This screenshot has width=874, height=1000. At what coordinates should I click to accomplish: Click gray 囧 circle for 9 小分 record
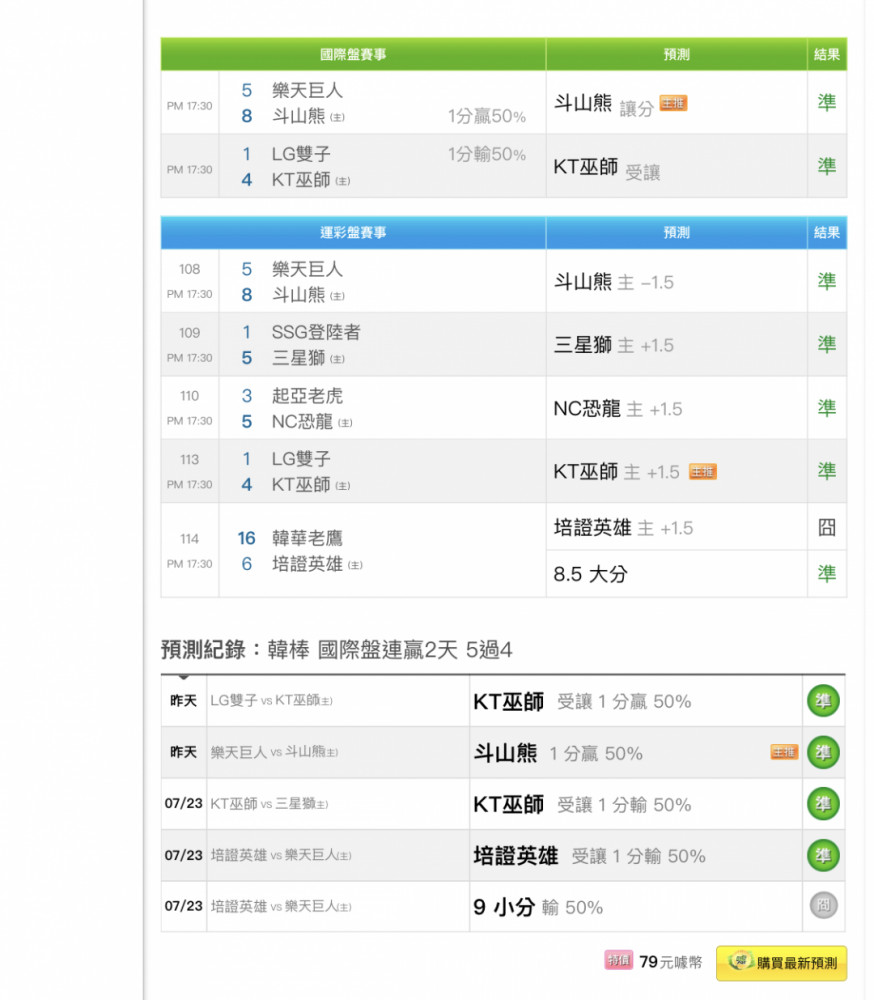pyautogui.click(x=823, y=906)
